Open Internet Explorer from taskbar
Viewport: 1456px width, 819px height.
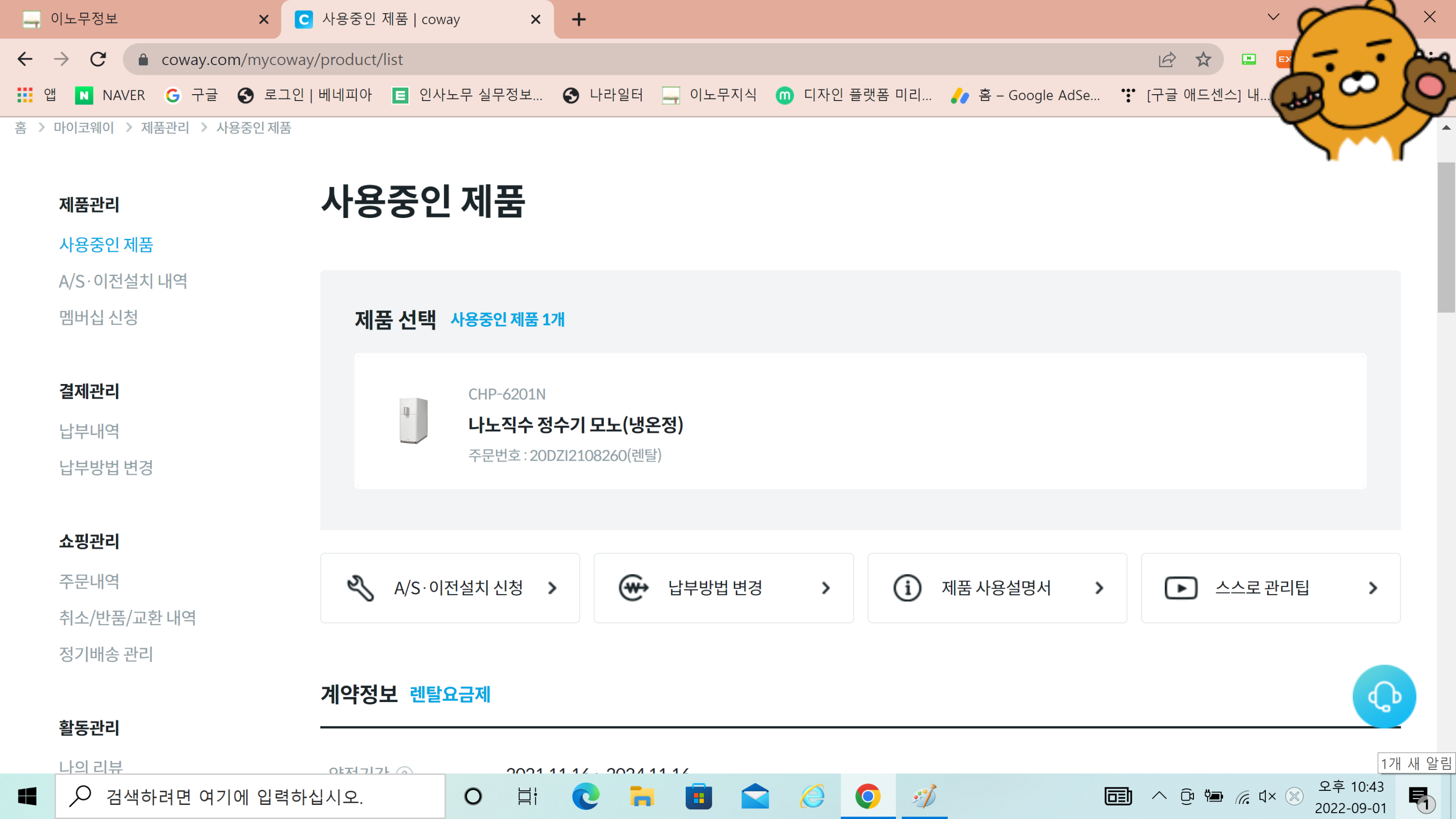pos(812,797)
